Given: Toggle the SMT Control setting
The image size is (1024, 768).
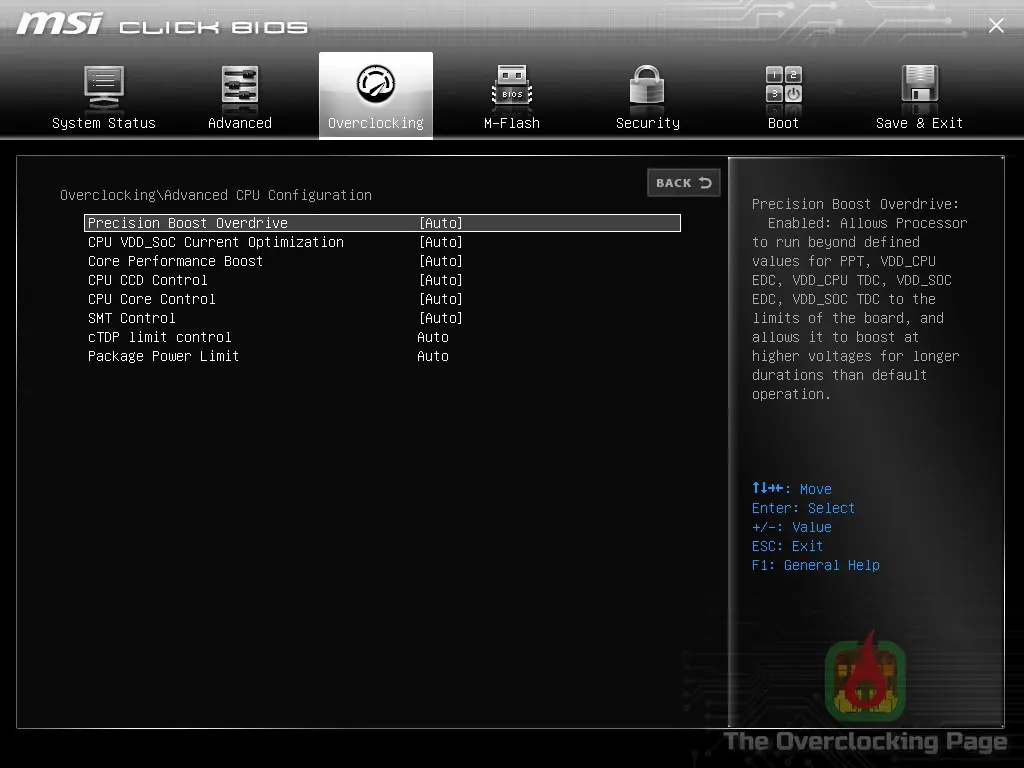Looking at the screenshot, I should [x=382, y=317].
